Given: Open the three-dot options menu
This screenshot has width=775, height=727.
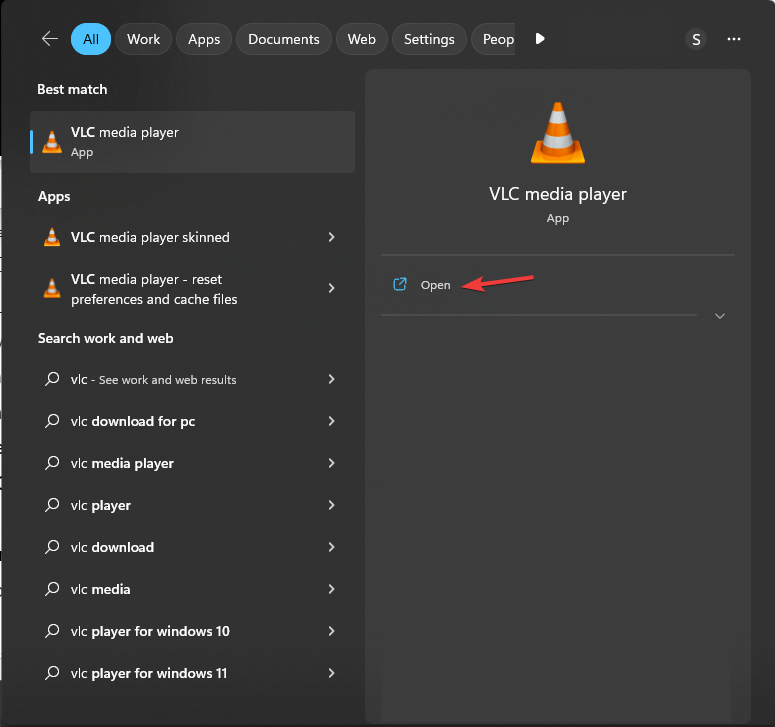Looking at the screenshot, I should pos(734,39).
